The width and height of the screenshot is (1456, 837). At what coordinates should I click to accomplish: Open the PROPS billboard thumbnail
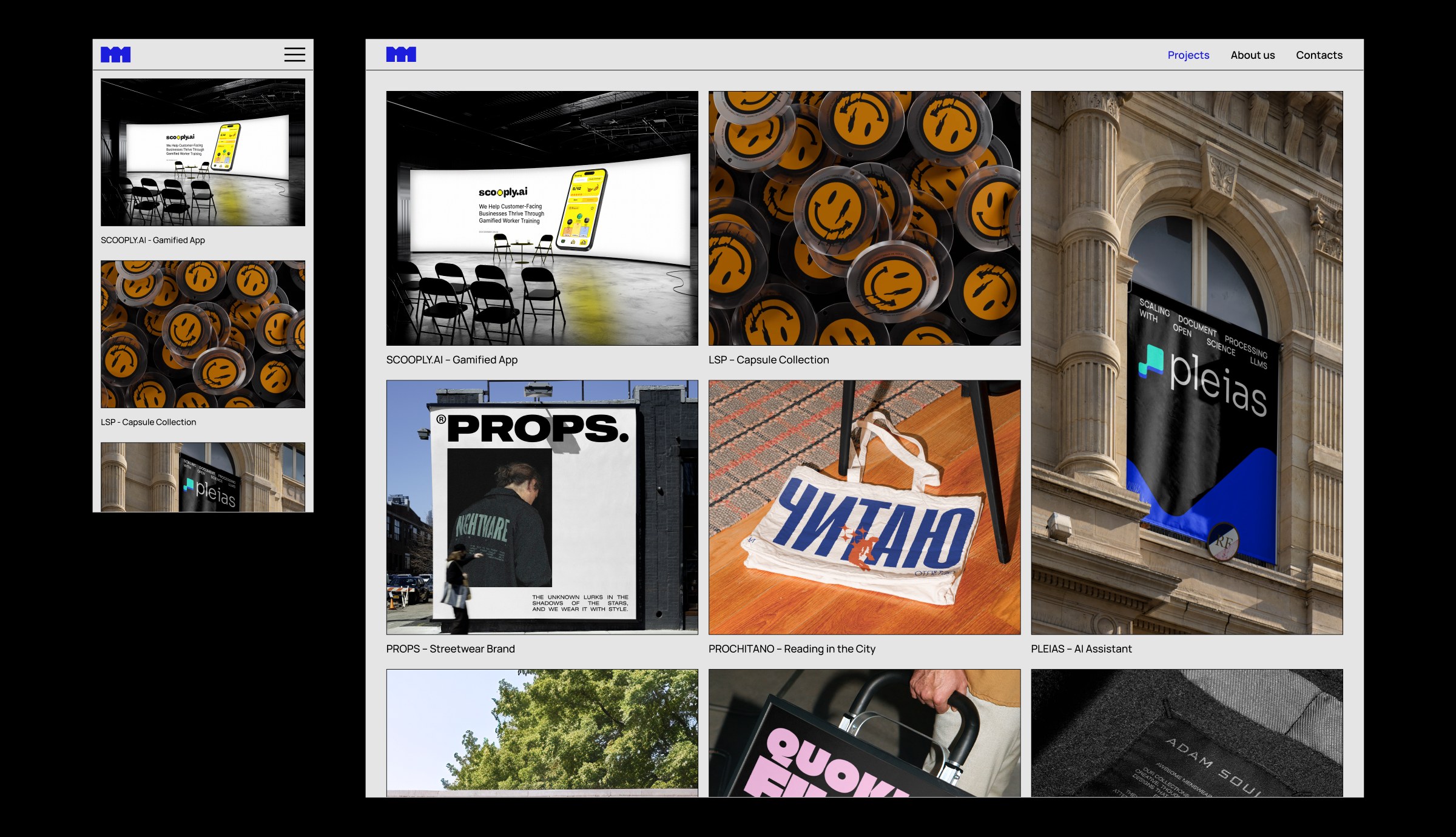(542, 507)
